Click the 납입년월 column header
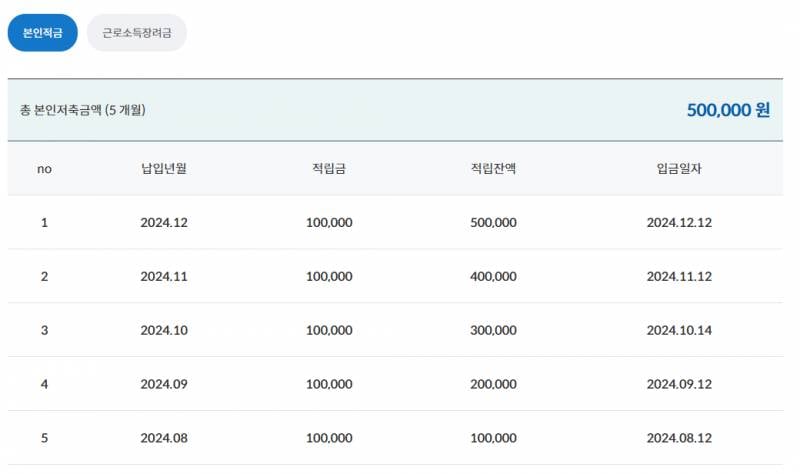Viewport: 800px width, 474px height. click(x=164, y=168)
